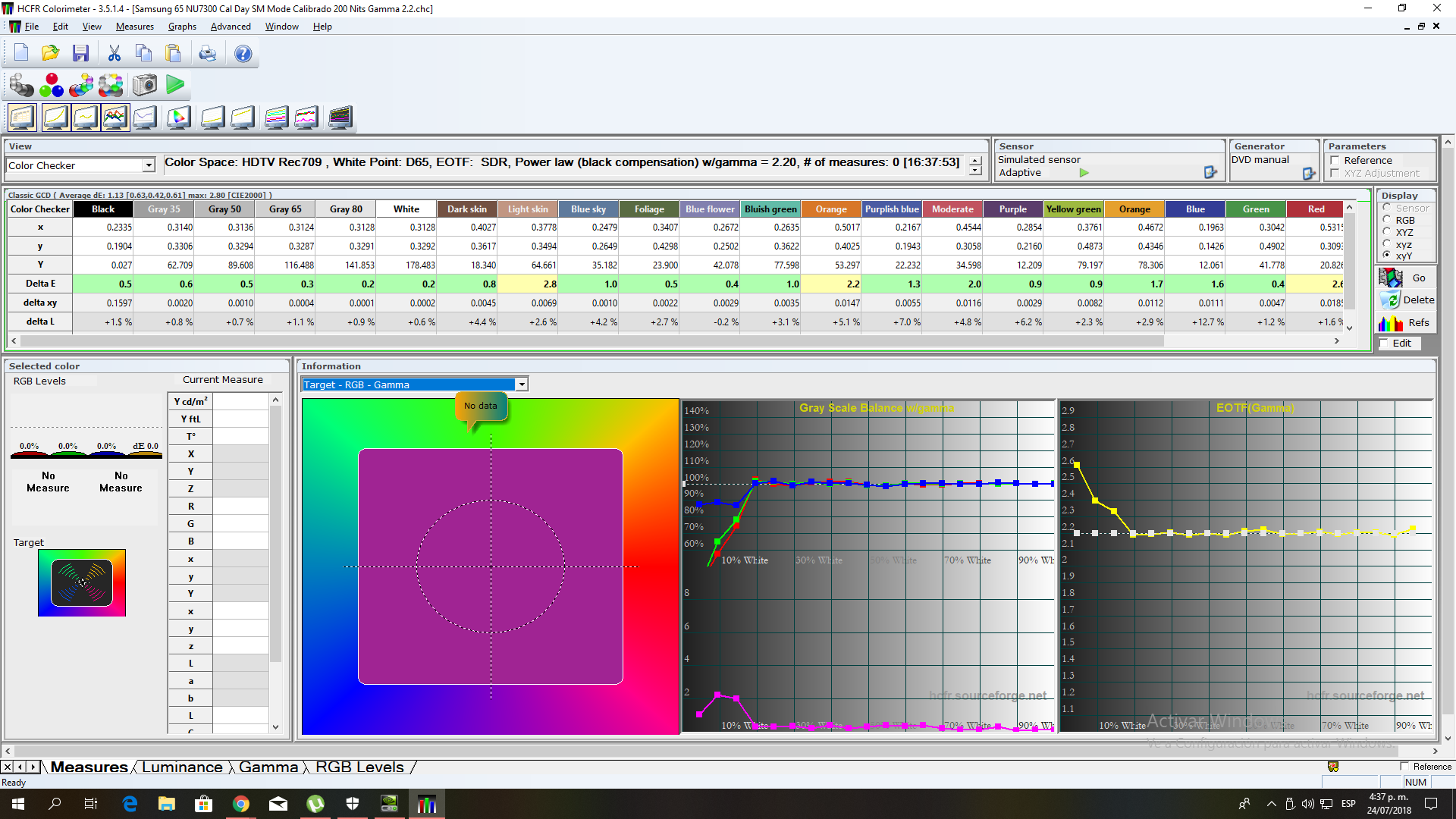1456x819 pixels.
Task: Click the save floppy disk icon
Action: tap(80, 54)
